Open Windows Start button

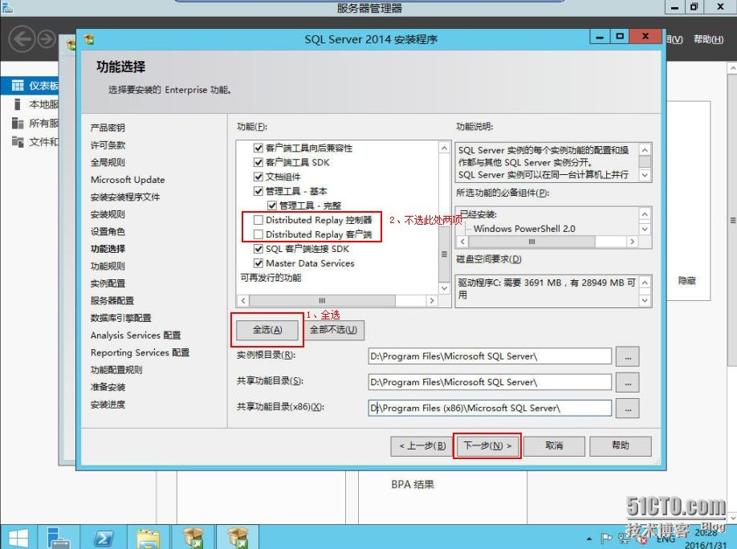(18, 538)
